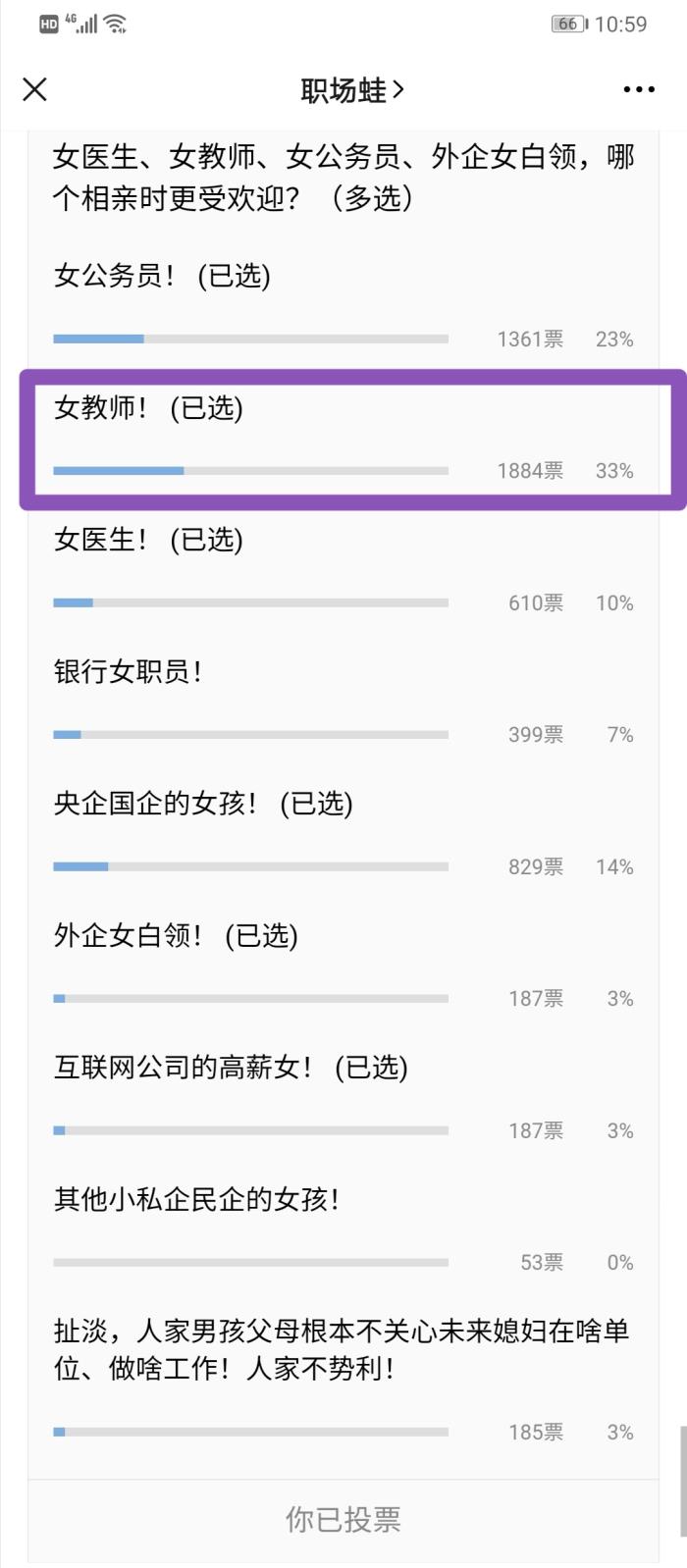Select the 女公务员 poll option
687x1568 pixels.
click(x=162, y=276)
